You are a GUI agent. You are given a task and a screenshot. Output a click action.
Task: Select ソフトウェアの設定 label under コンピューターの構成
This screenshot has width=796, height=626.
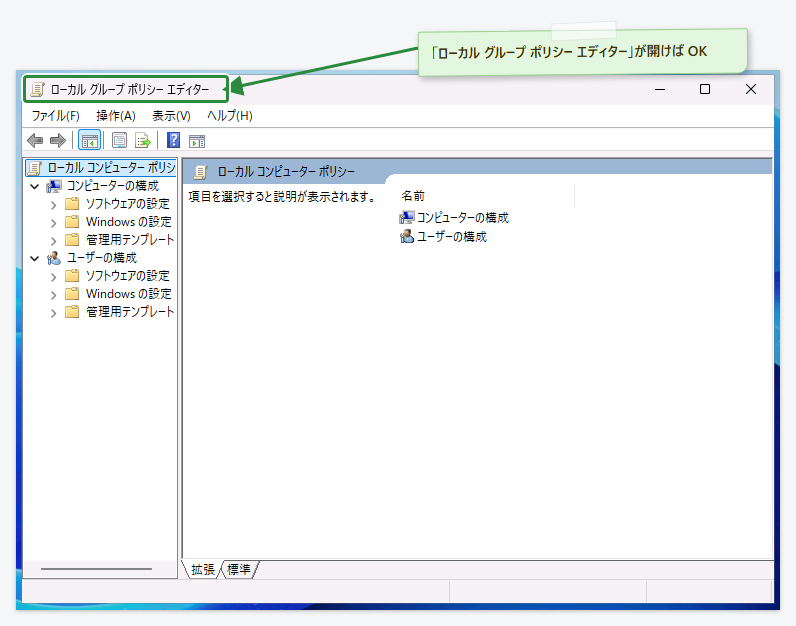coord(127,204)
